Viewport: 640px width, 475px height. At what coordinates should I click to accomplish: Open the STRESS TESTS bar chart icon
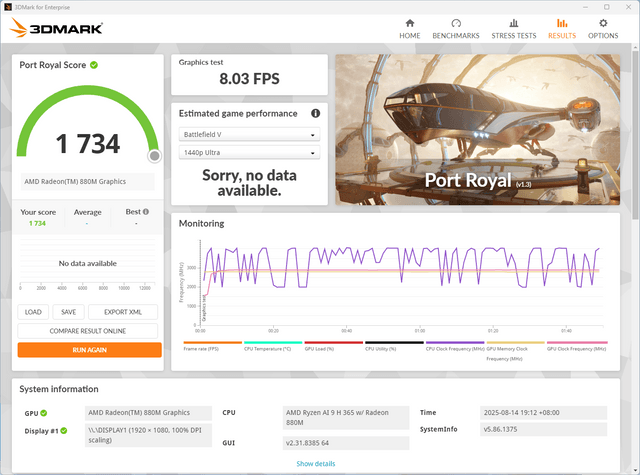tap(514, 23)
